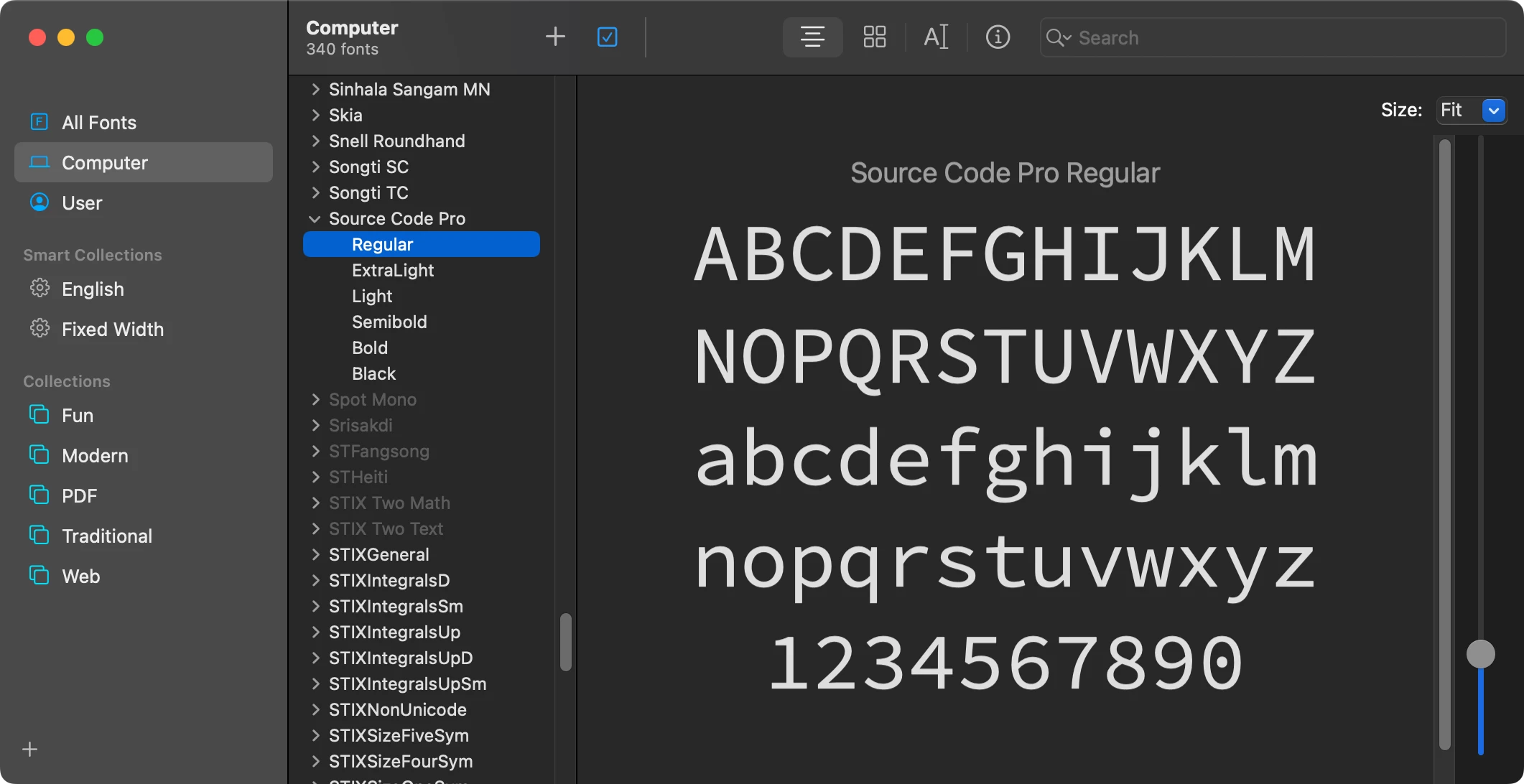The image size is (1524, 784).
Task: Click the font size slider knob
Action: click(x=1480, y=654)
